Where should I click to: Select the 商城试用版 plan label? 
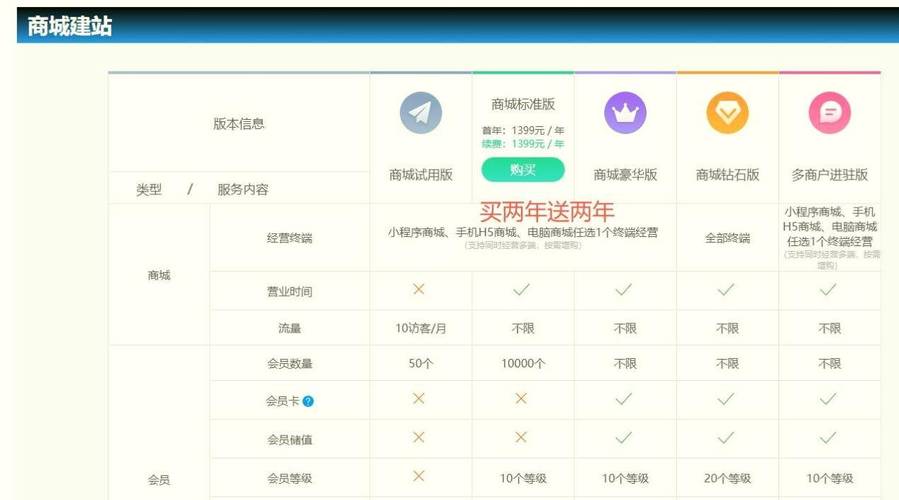421,174
